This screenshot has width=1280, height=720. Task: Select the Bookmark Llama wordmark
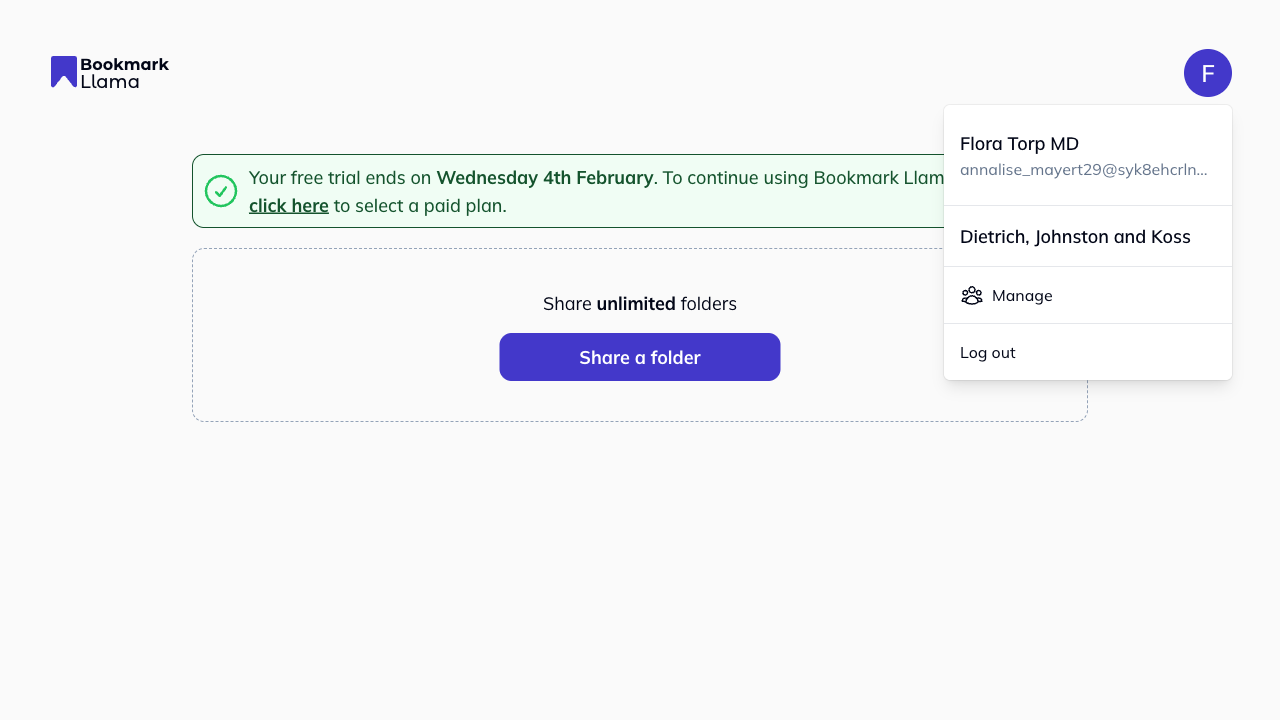pos(123,72)
